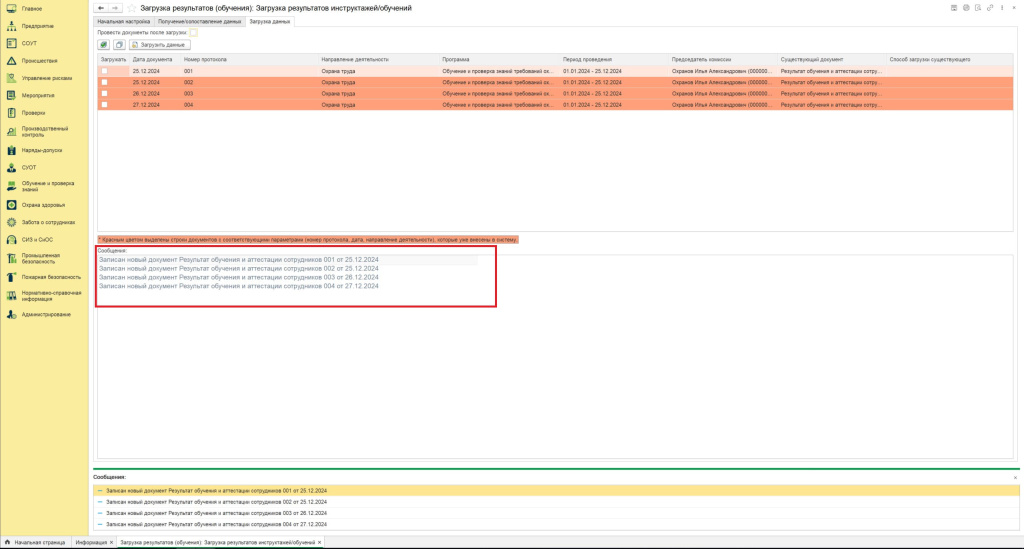
Task: Click the preview document icon top-right
Action: click(x=978, y=8)
